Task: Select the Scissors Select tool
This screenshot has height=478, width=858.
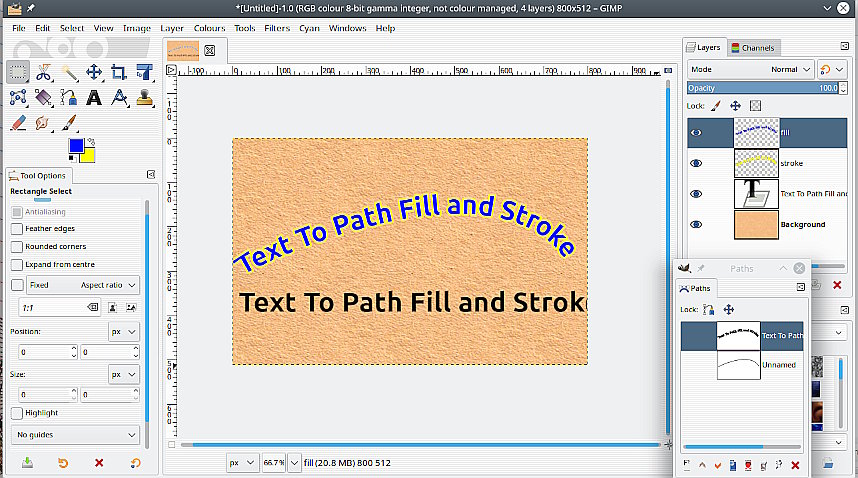Action: coord(44,72)
